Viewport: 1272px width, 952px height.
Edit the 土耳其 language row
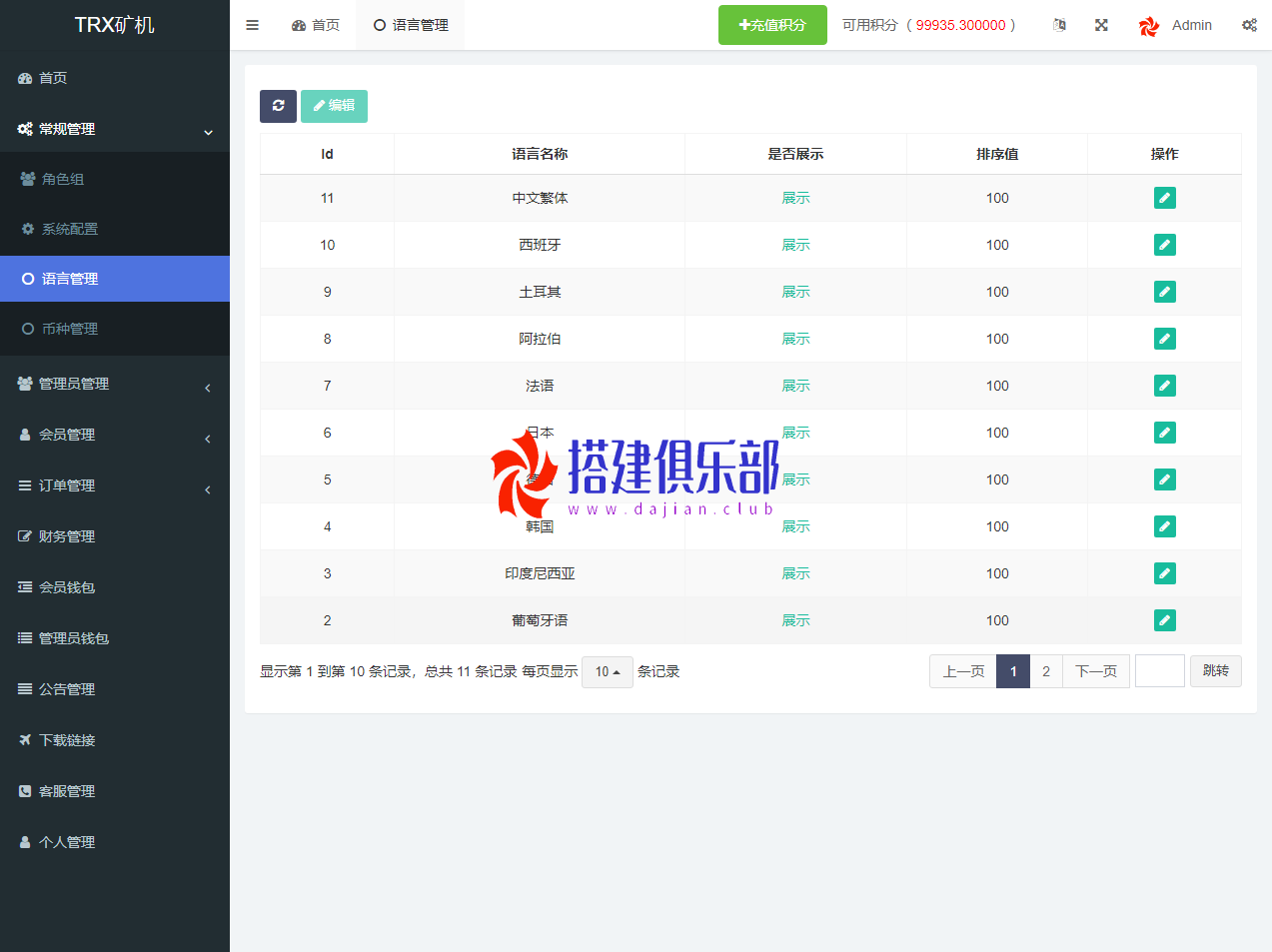point(1164,292)
